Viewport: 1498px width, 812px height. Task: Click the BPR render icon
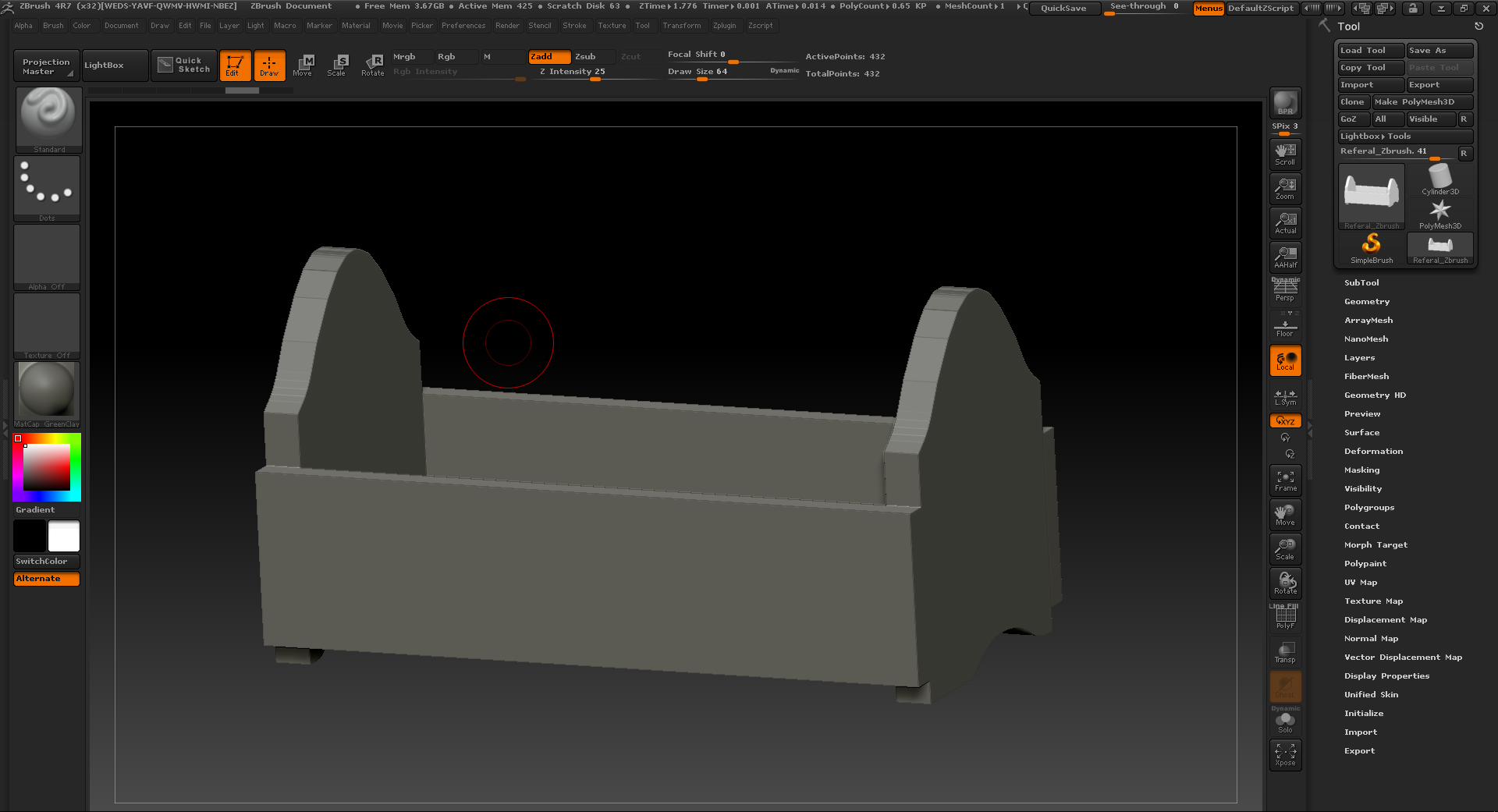1285,103
